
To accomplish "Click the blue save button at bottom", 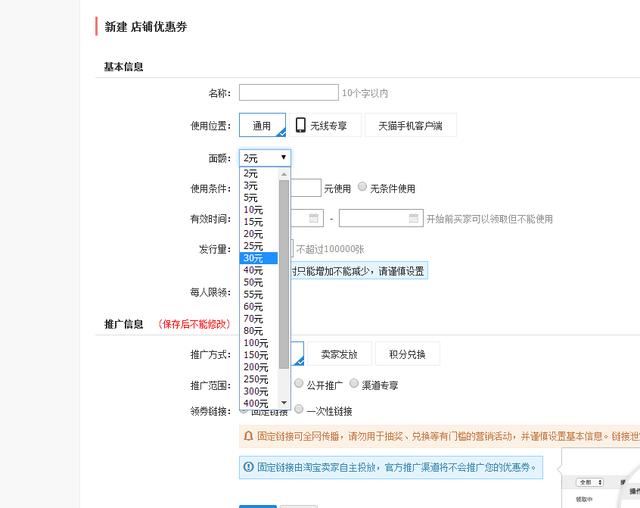I will (x=258, y=506).
